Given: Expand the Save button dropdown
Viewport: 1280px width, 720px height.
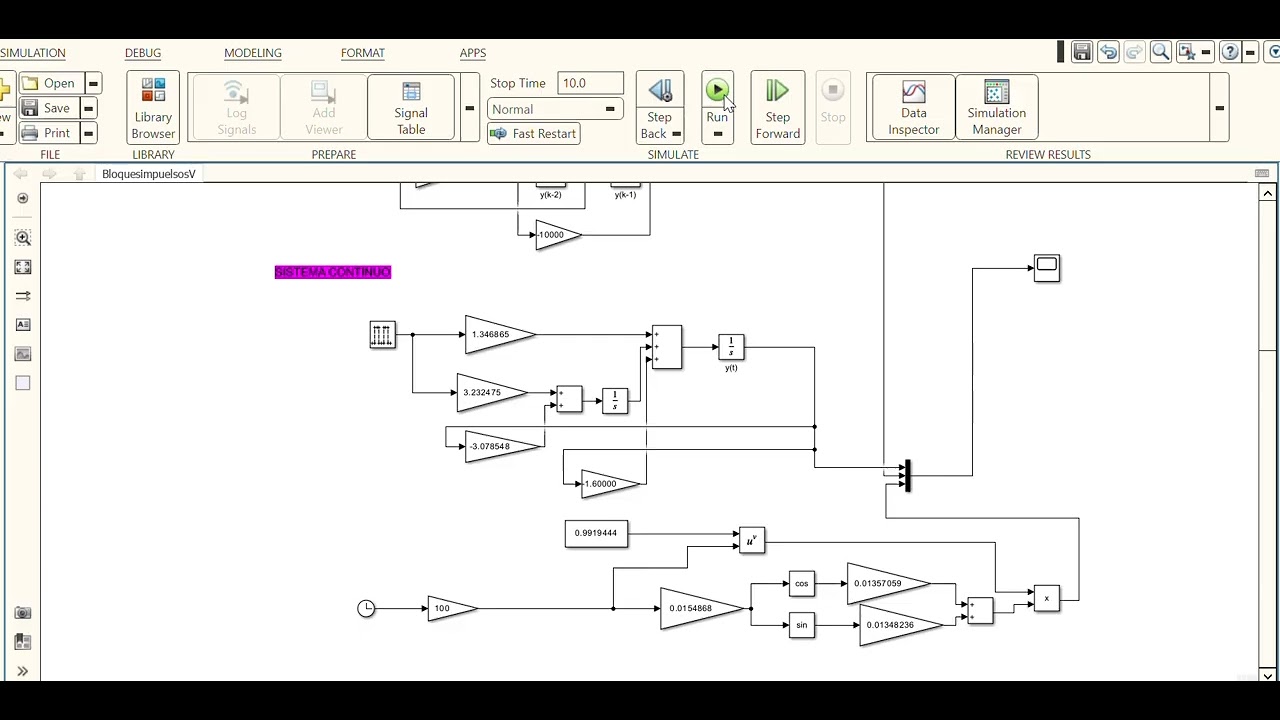Looking at the screenshot, I should point(89,108).
